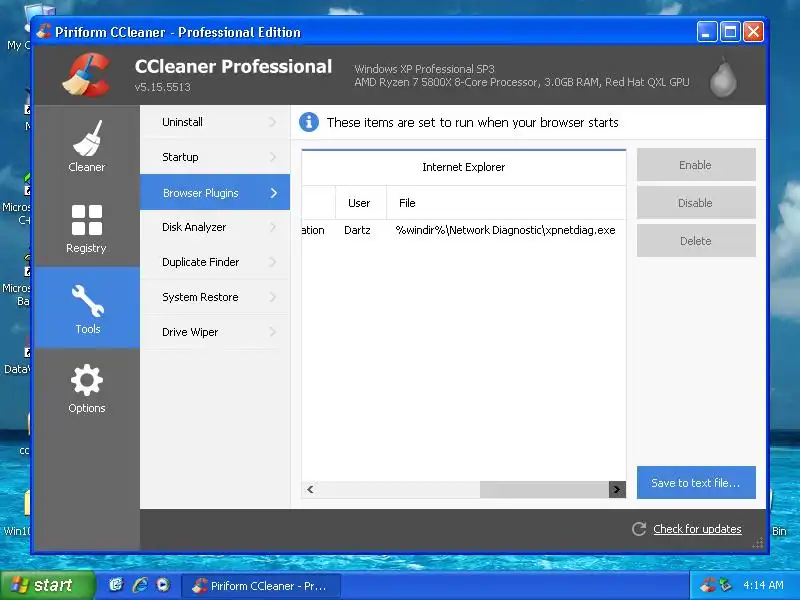Open the Uninstall tool
This screenshot has width=800, height=600.
tap(215, 122)
